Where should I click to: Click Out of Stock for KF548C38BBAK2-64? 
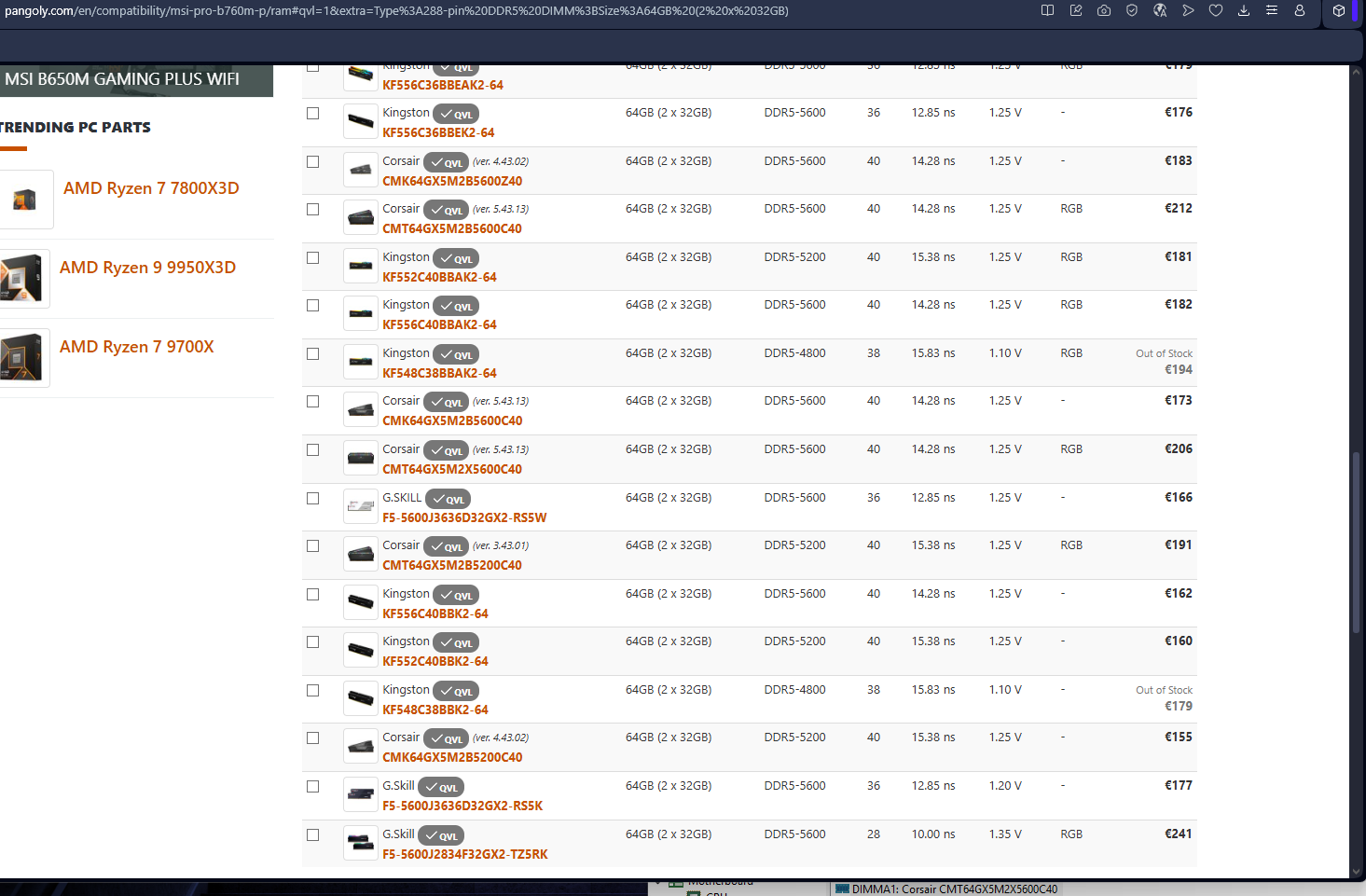pos(1164,353)
